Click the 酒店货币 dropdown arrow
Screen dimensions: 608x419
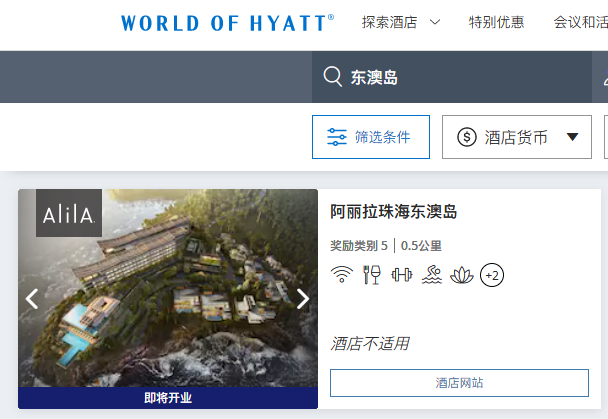[x=572, y=137]
